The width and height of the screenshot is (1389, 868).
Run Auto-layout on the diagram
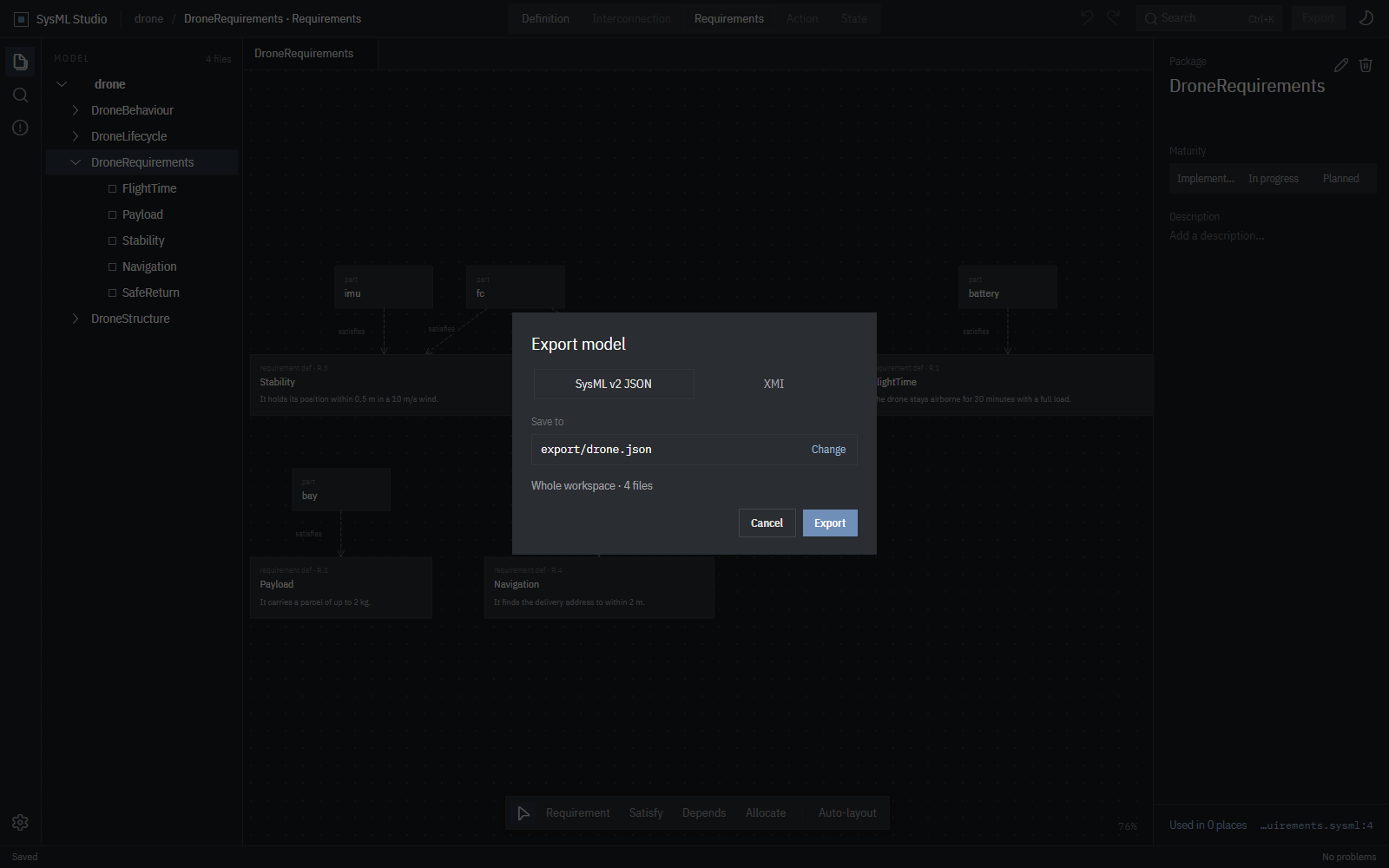tap(847, 813)
